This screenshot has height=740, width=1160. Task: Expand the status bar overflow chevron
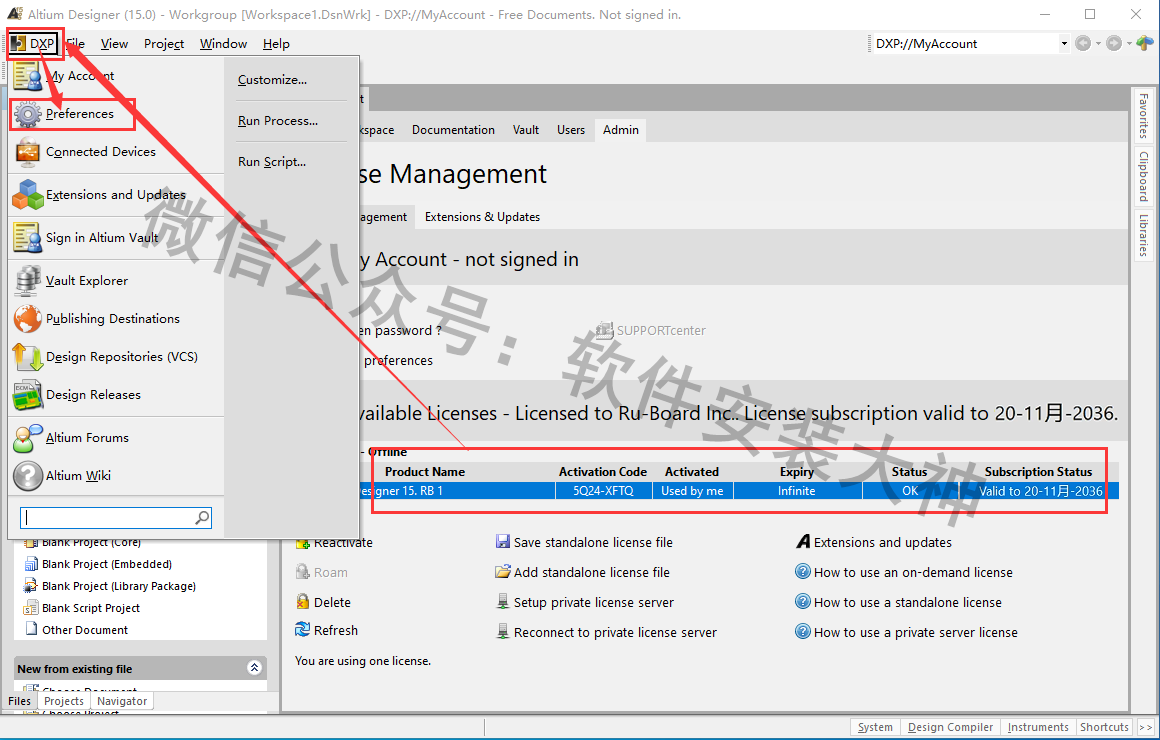tap(1145, 727)
